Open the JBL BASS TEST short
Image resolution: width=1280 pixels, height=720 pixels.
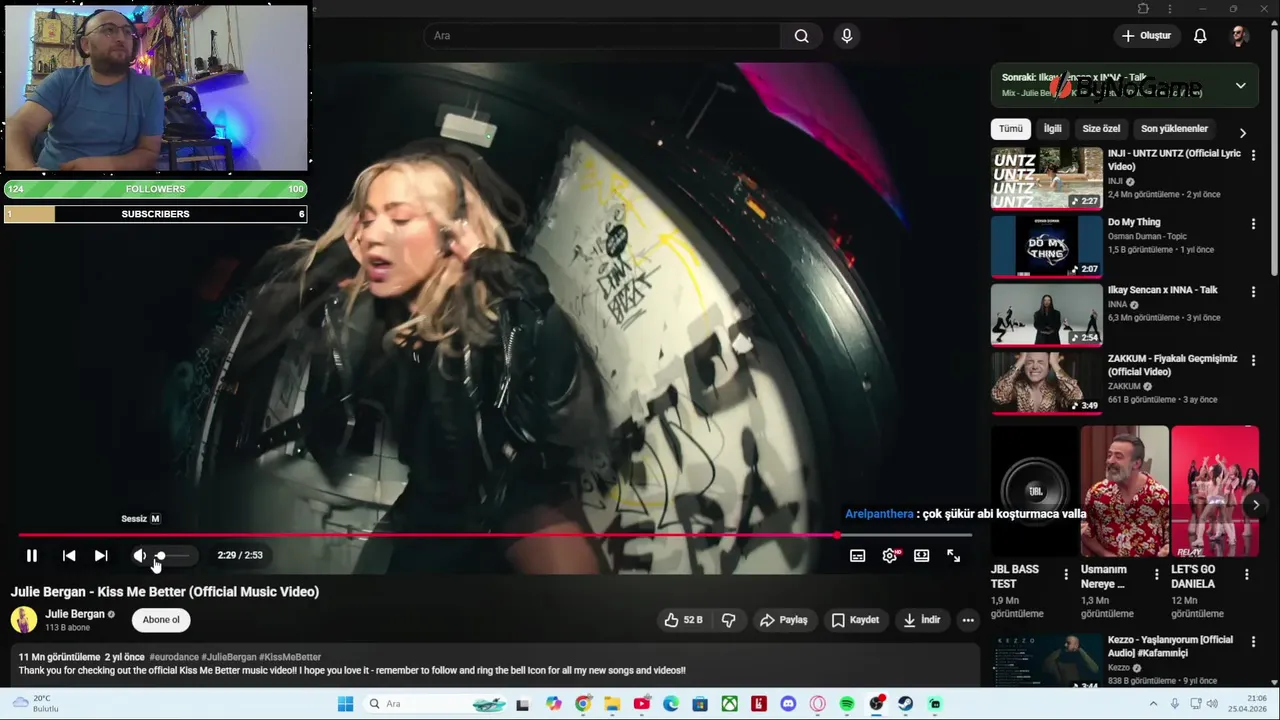(1035, 491)
